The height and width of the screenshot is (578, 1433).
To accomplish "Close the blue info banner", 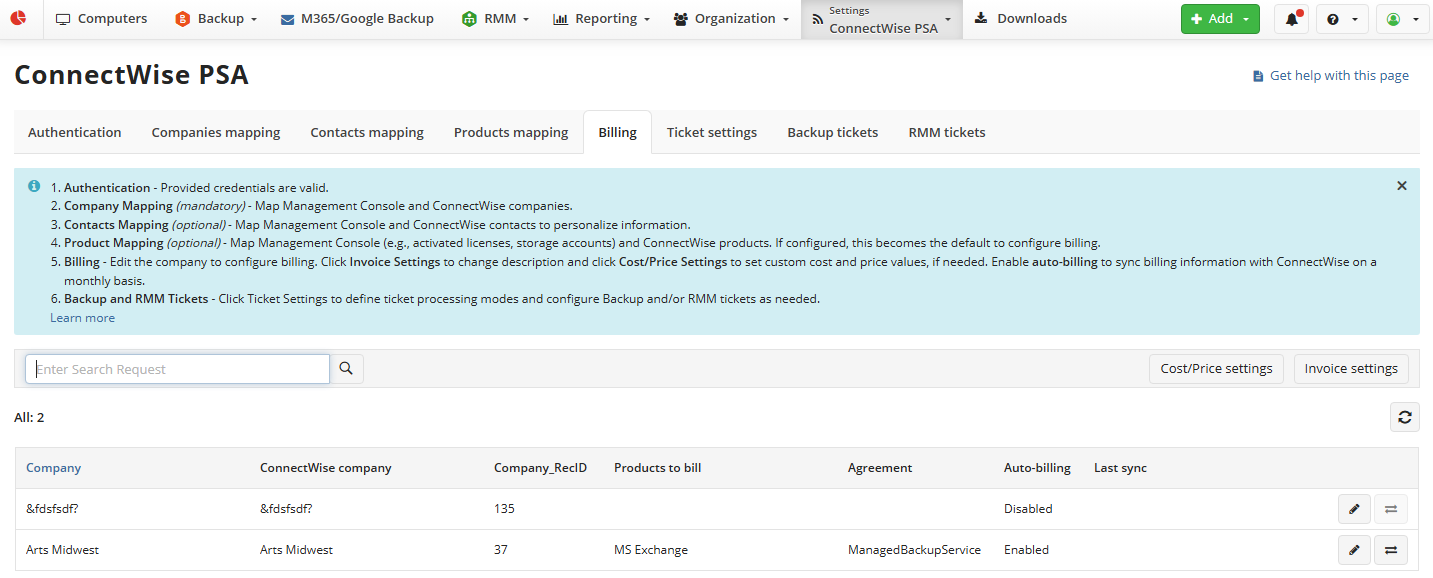I will coord(1402,186).
